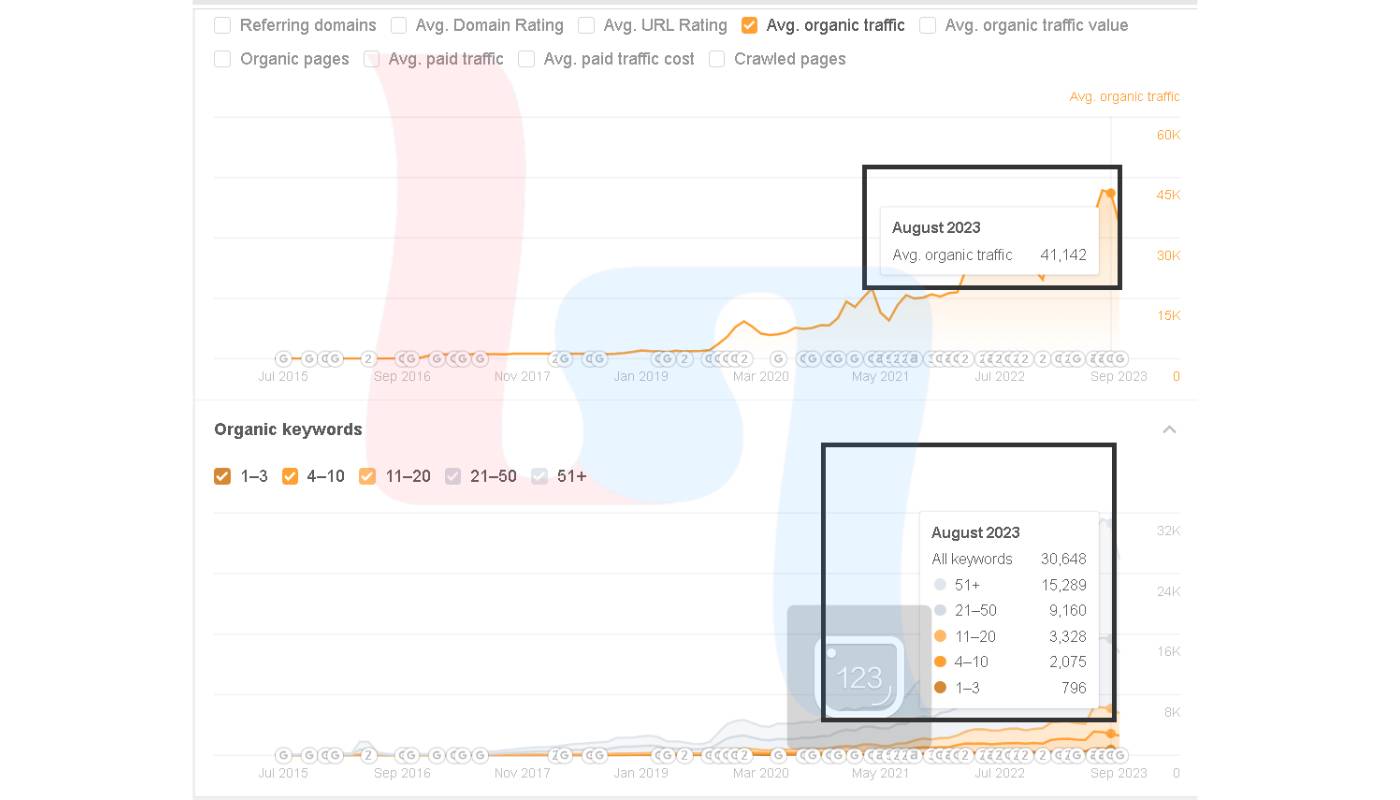The width and height of the screenshot is (1400, 800).
Task: Click the '2' update marker near Sep 2016 on traffic chart
Action: coord(368,358)
